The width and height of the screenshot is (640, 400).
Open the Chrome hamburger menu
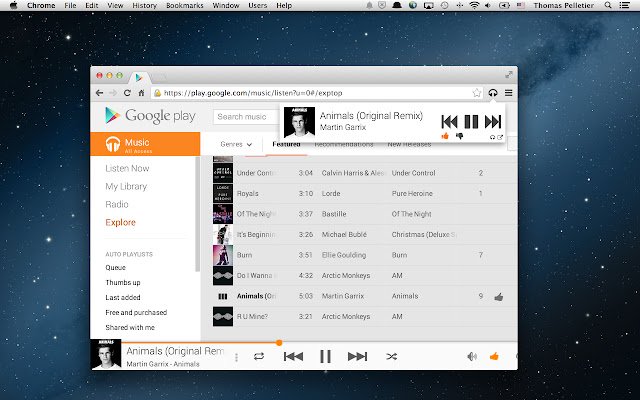click(509, 93)
